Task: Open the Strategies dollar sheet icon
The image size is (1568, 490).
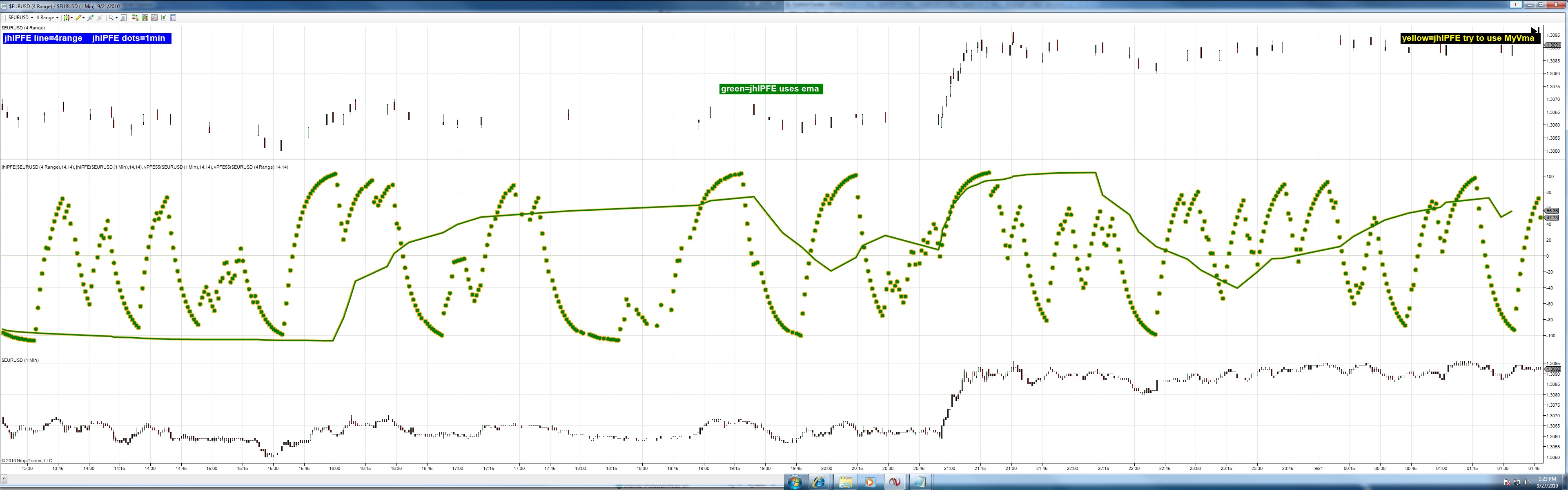Action: pos(164,18)
